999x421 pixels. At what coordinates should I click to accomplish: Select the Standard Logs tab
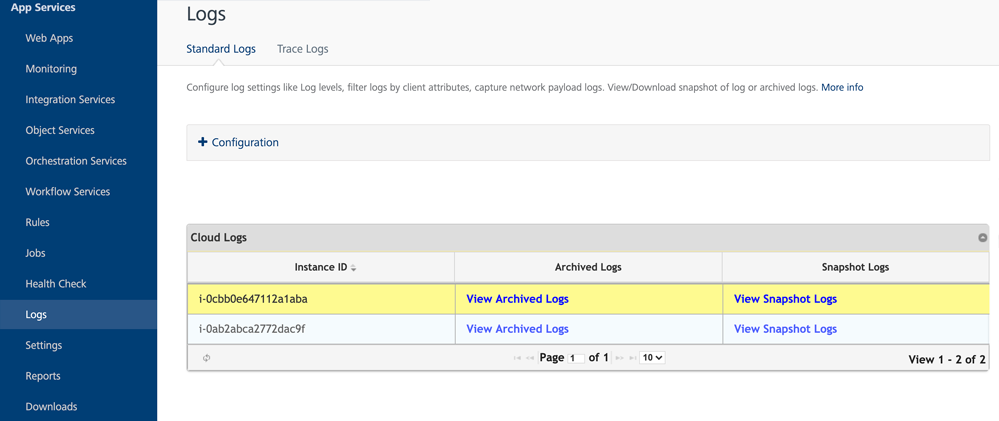click(221, 49)
